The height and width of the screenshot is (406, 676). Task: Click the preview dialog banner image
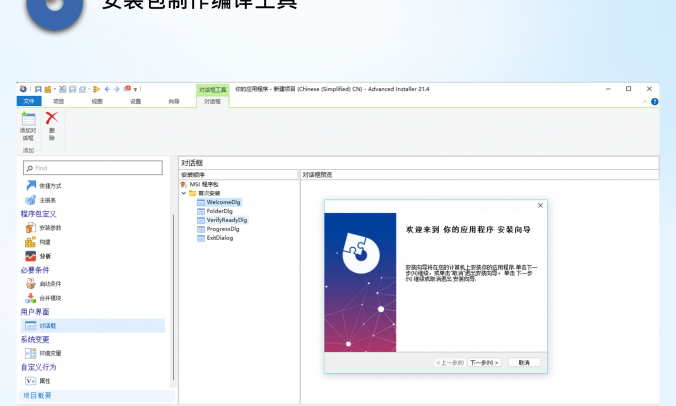click(360, 282)
